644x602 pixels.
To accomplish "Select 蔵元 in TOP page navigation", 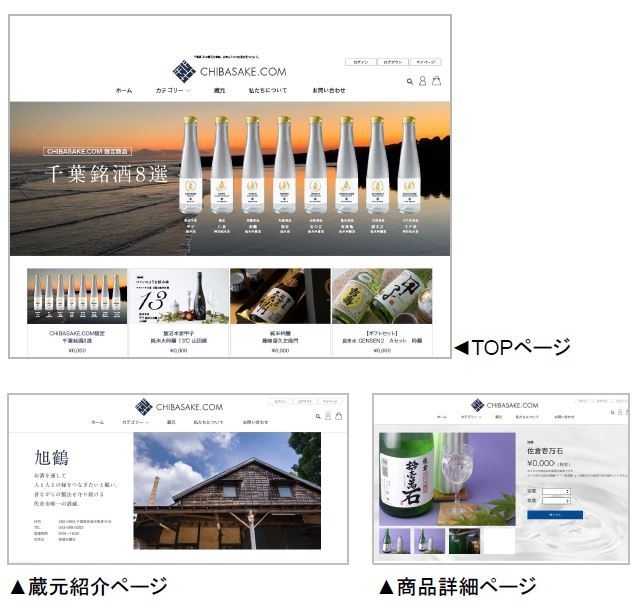I will (x=219, y=91).
